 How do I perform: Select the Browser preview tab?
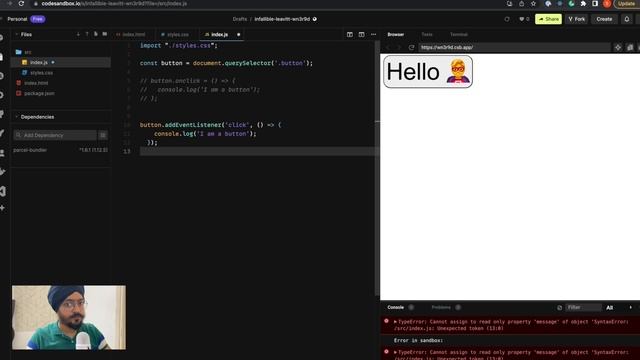coord(396,35)
